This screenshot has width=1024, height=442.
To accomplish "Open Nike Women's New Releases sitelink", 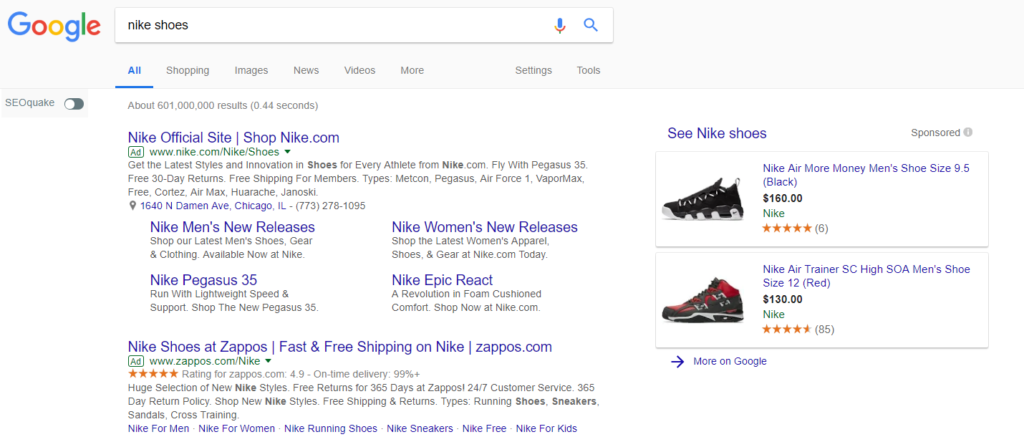I will 485,227.
